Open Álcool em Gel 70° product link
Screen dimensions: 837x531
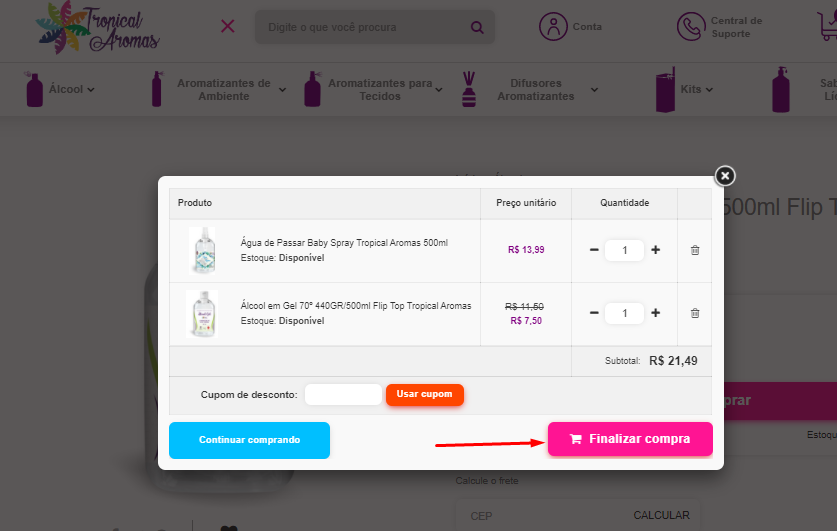[356, 306]
